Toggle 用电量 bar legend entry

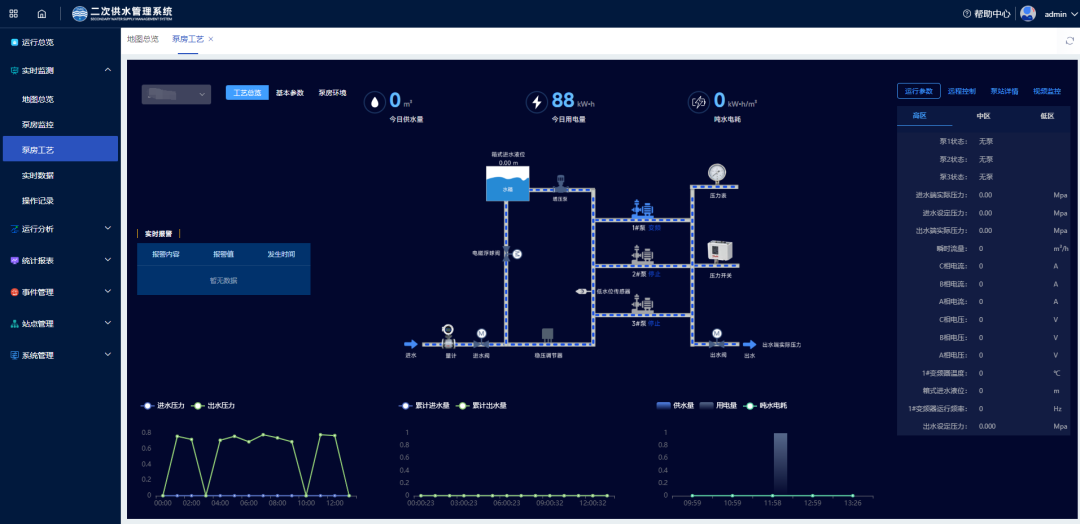(717, 406)
